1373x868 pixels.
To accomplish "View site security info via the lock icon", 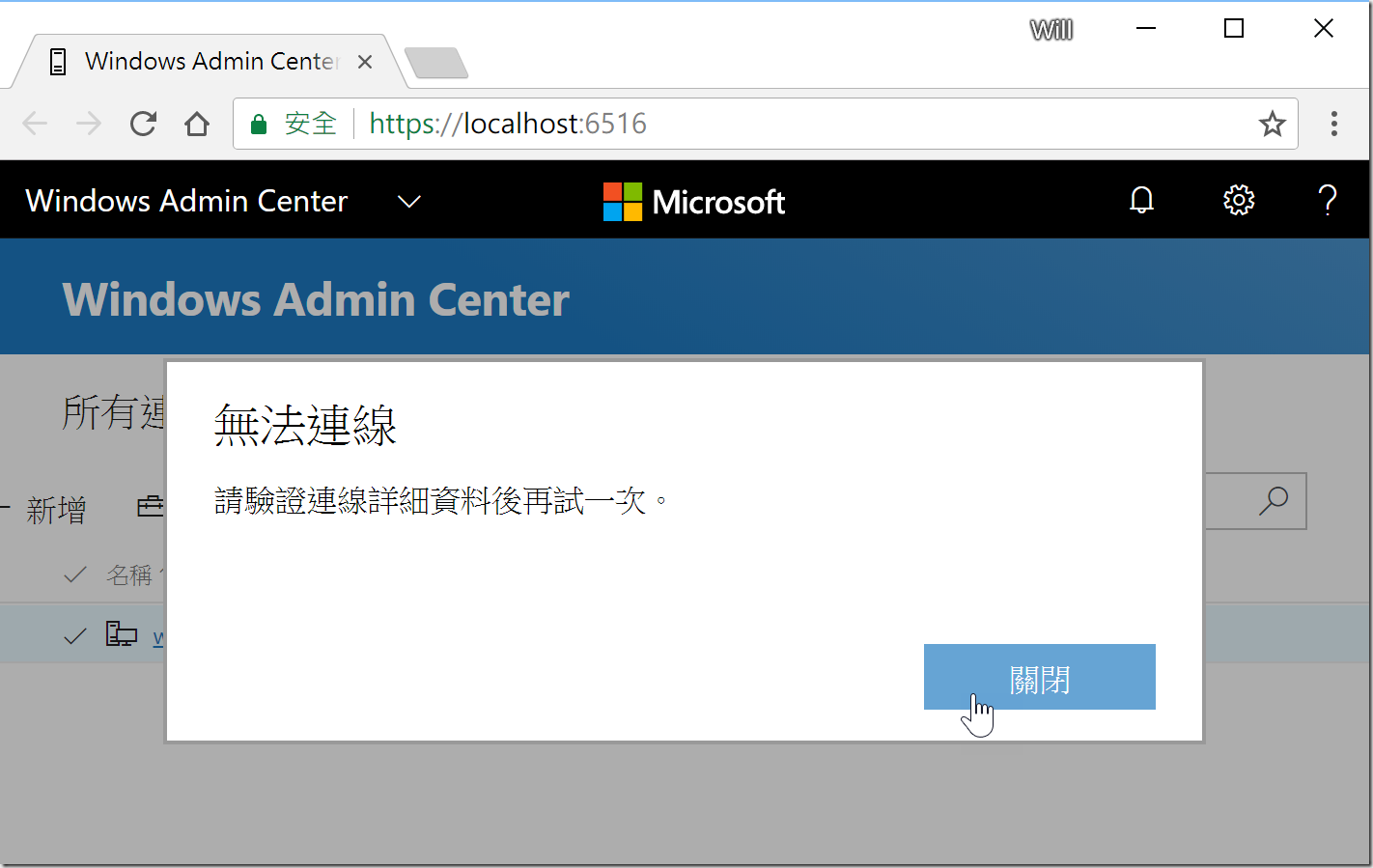I will point(259,124).
